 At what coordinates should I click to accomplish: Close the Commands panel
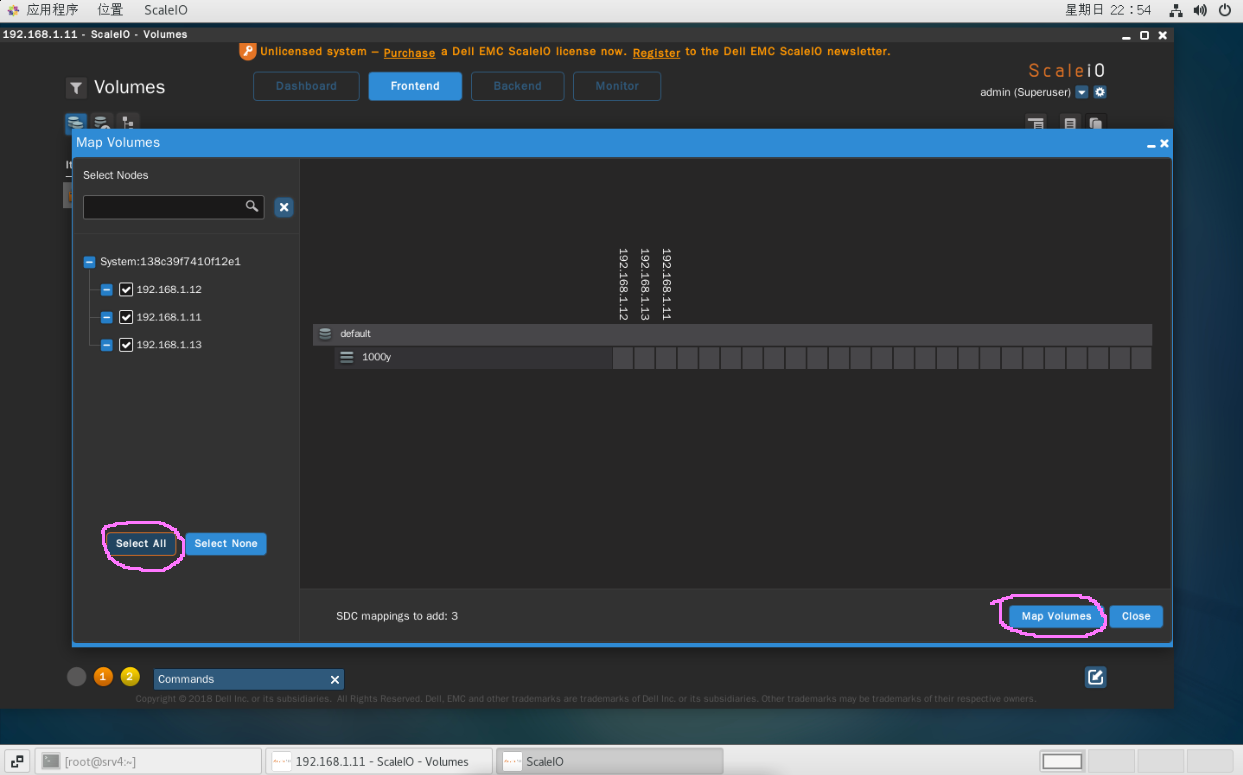point(335,680)
